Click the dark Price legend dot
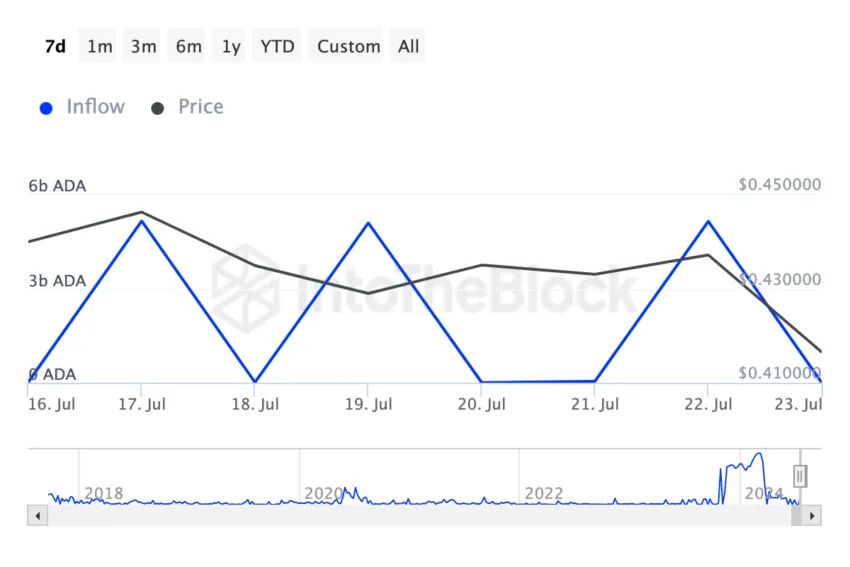 coord(157,108)
